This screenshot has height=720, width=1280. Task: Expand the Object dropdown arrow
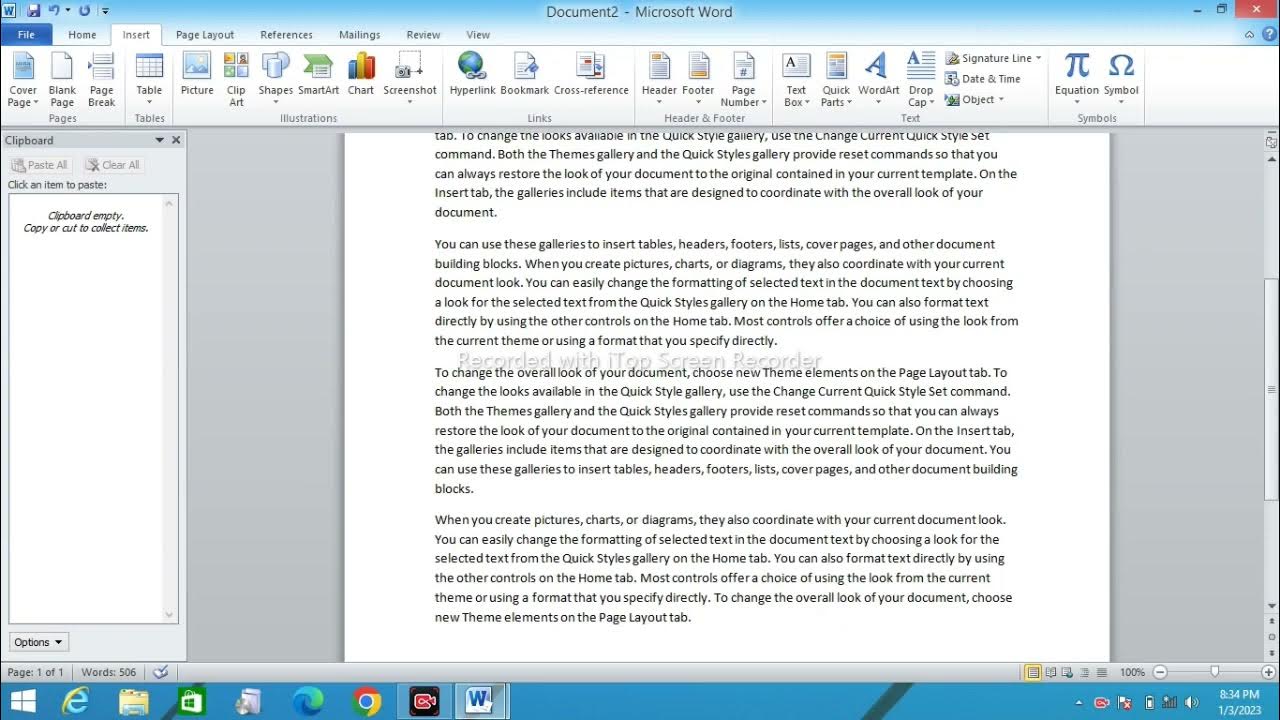pos(1000,99)
